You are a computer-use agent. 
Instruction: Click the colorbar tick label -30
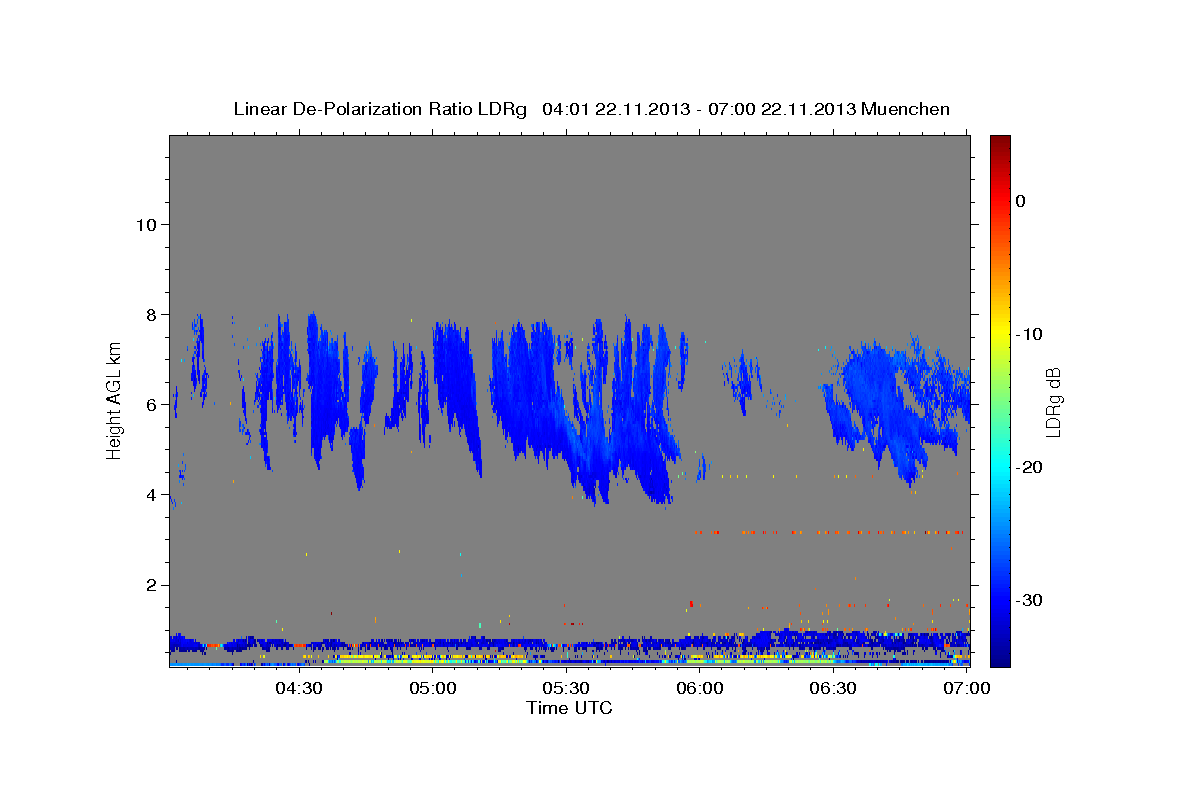coord(1030,600)
